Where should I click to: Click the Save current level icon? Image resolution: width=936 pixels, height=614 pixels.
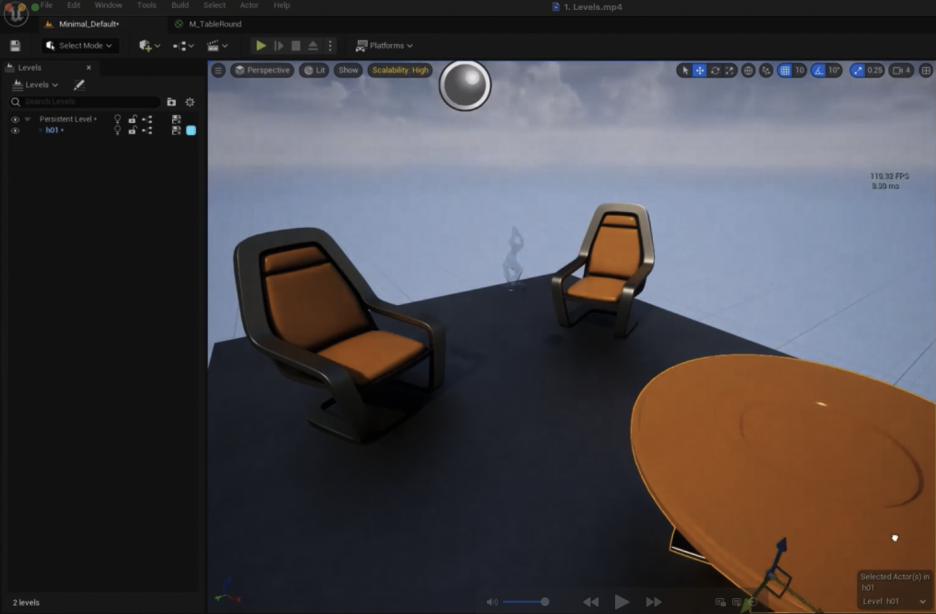point(16,45)
